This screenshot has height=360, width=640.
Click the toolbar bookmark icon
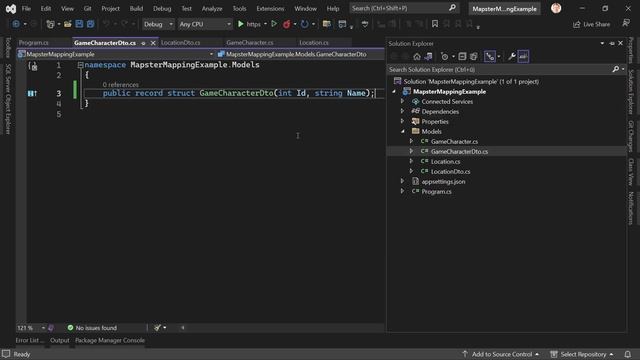pyautogui.click(x=435, y=24)
